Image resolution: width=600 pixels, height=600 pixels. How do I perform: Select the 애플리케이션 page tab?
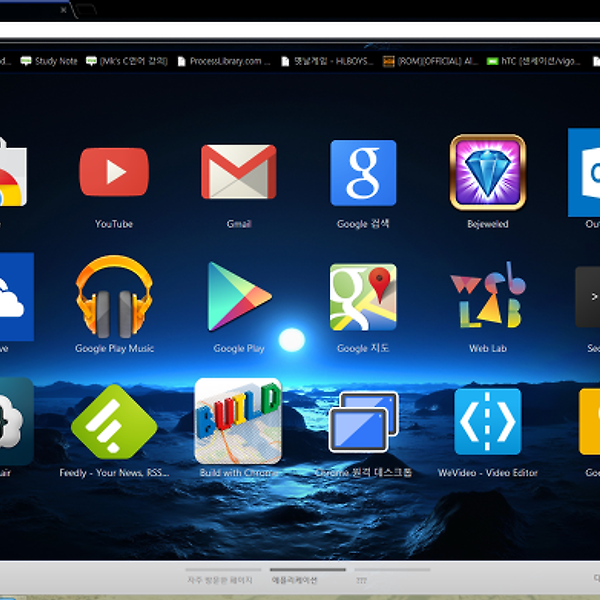295,579
